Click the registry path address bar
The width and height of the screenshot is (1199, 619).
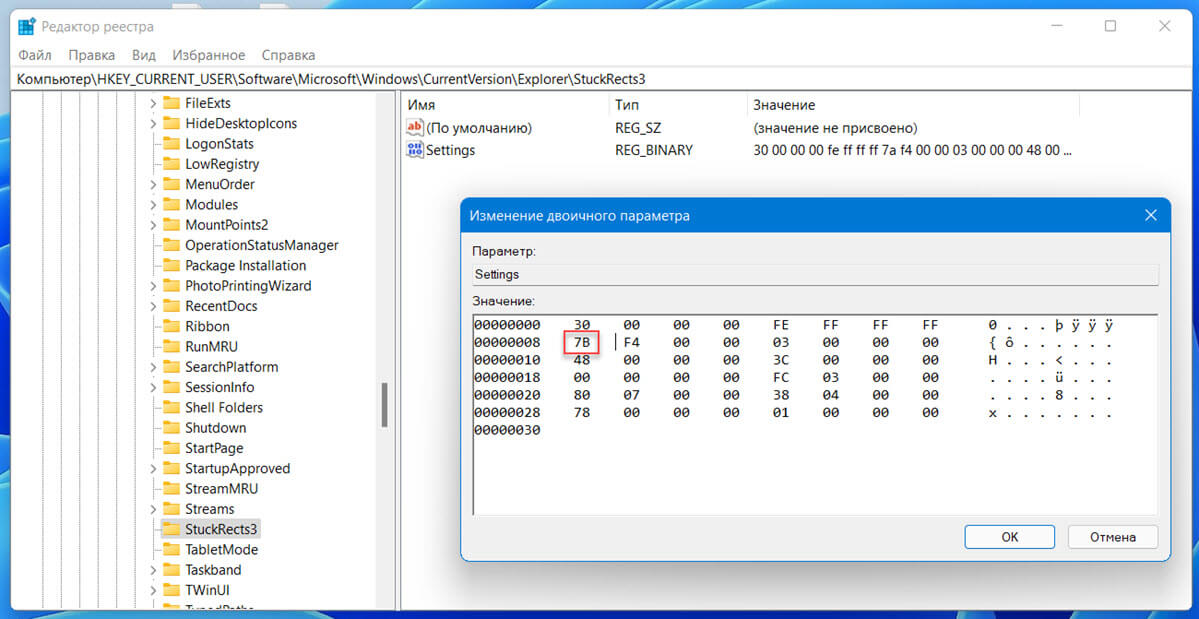point(600,79)
